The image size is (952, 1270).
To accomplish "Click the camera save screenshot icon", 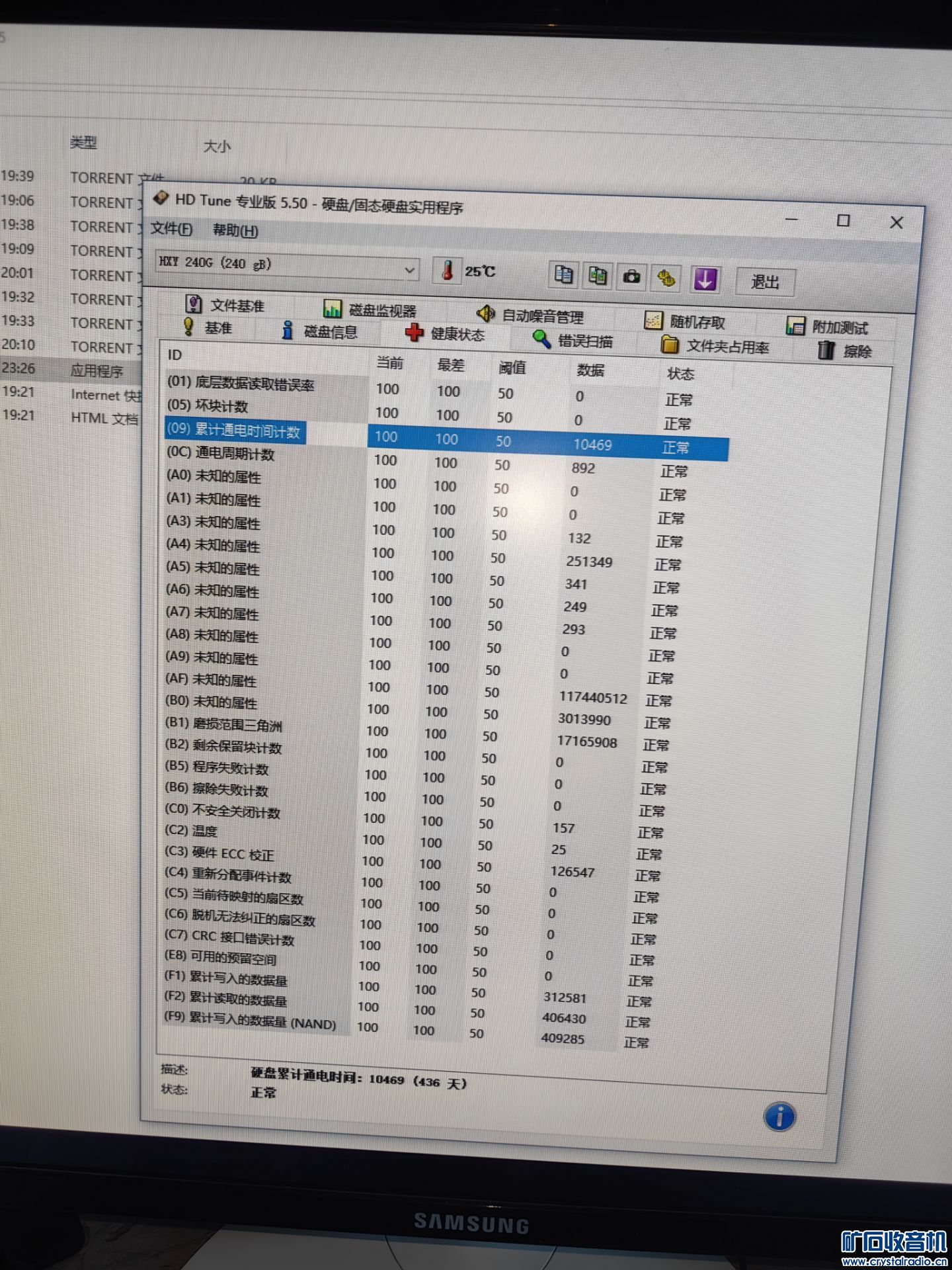I will point(632,276).
